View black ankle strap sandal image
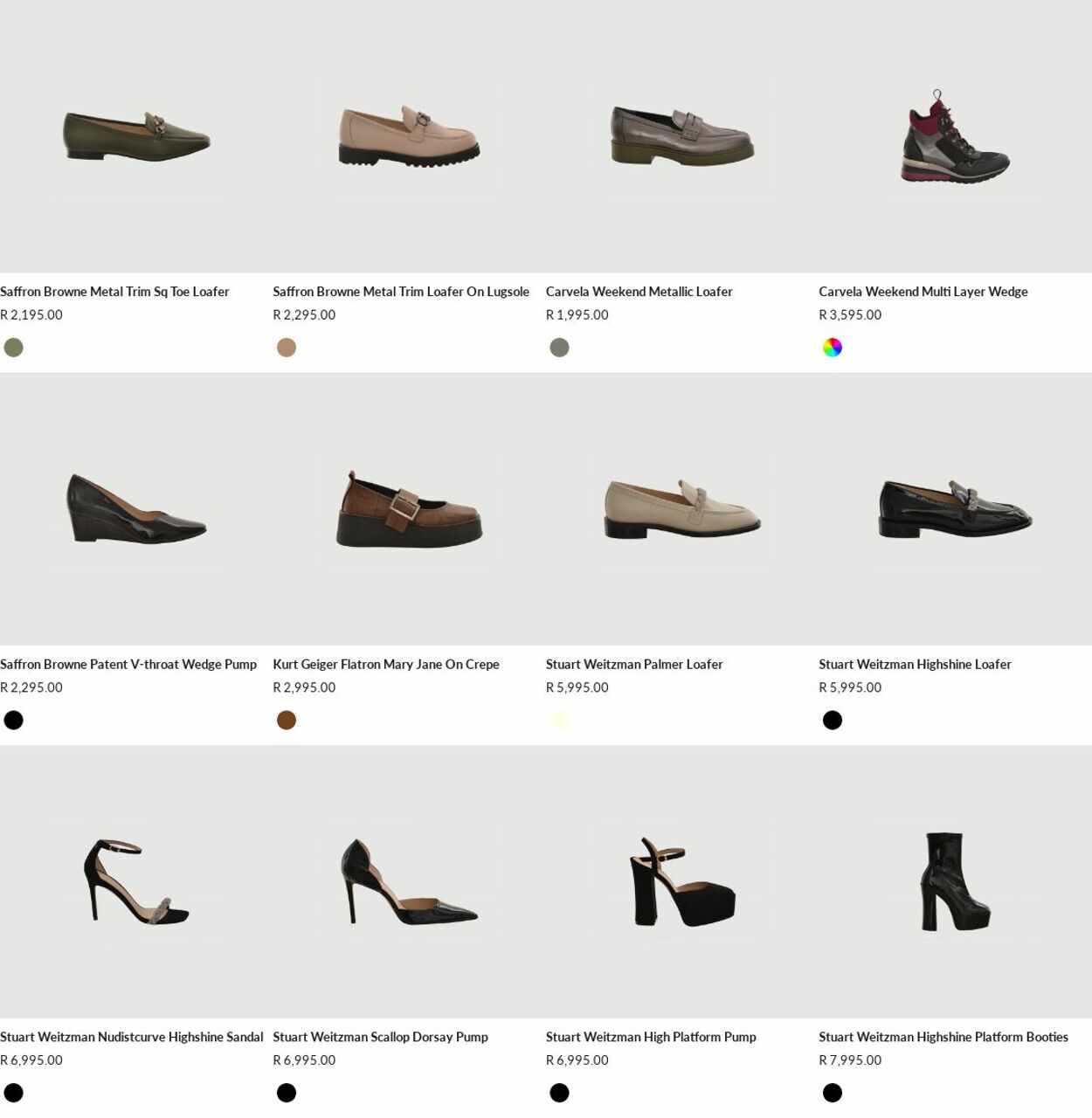 click(136, 882)
